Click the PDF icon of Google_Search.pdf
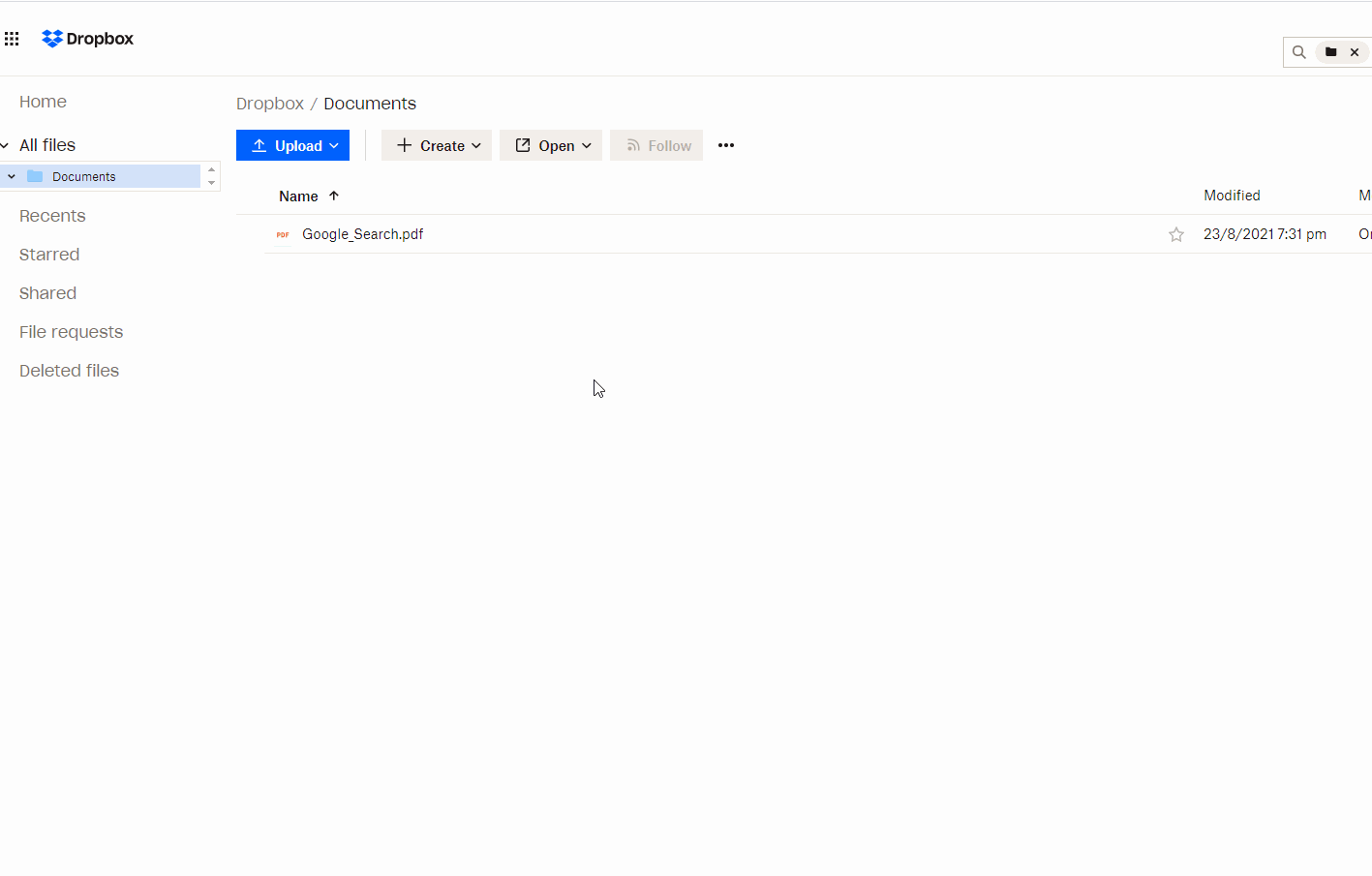Screen dimensions: 1372x876 tap(283, 234)
